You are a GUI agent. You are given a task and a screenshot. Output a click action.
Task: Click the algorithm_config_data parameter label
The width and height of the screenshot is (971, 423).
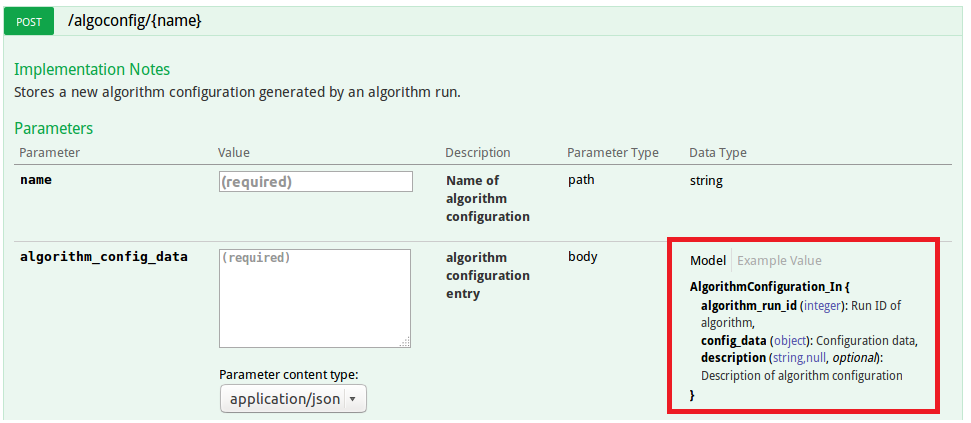[104, 257]
